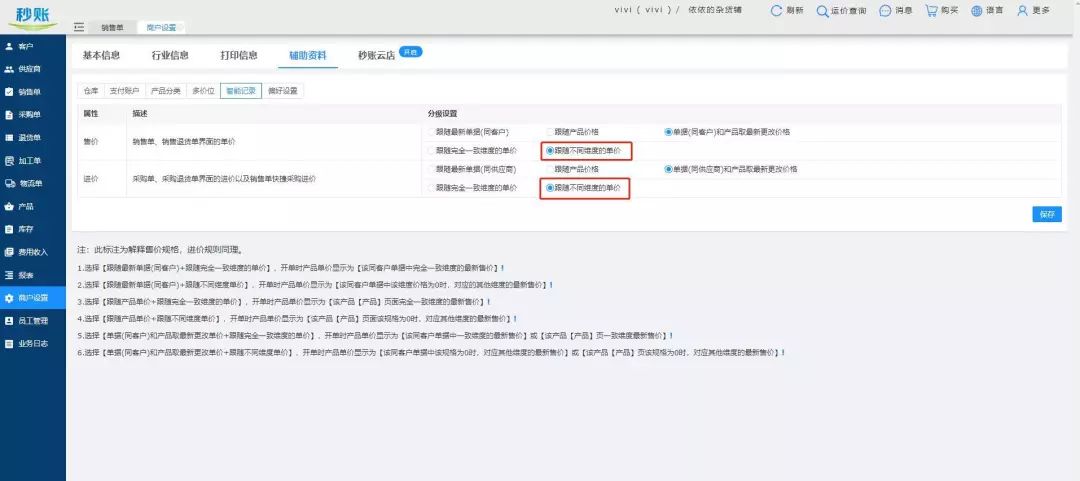
Task: Click the 购买 shopping cart icon
Action: coord(931,11)
